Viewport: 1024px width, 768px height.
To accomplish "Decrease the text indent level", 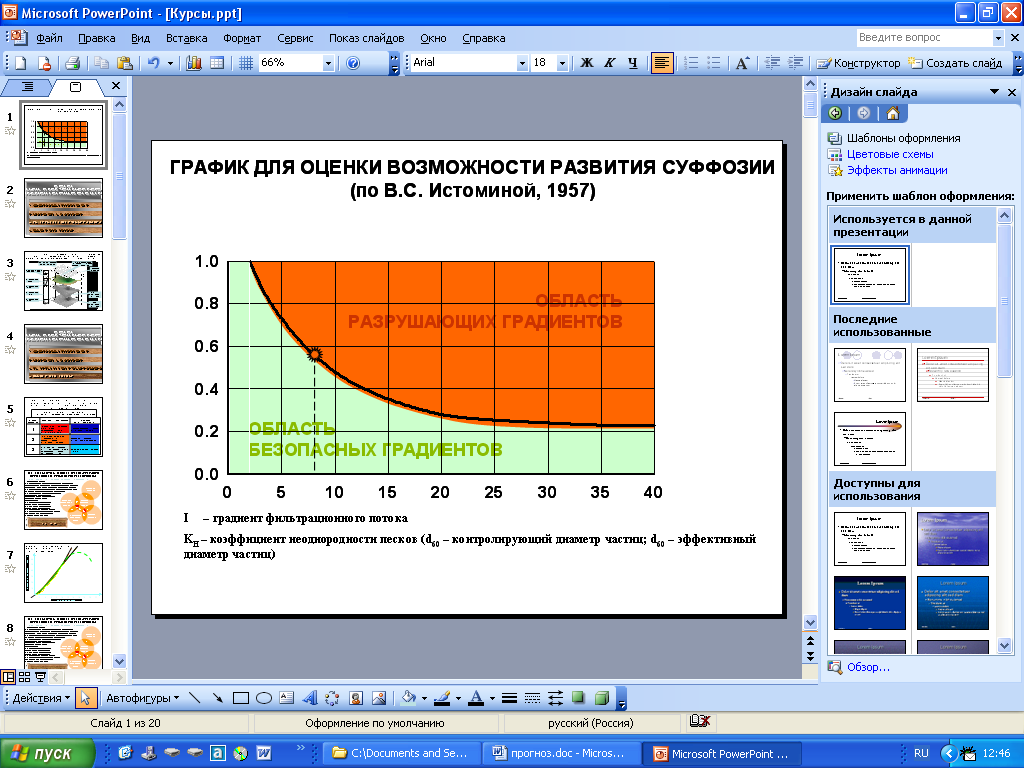I will pos(773,63).
